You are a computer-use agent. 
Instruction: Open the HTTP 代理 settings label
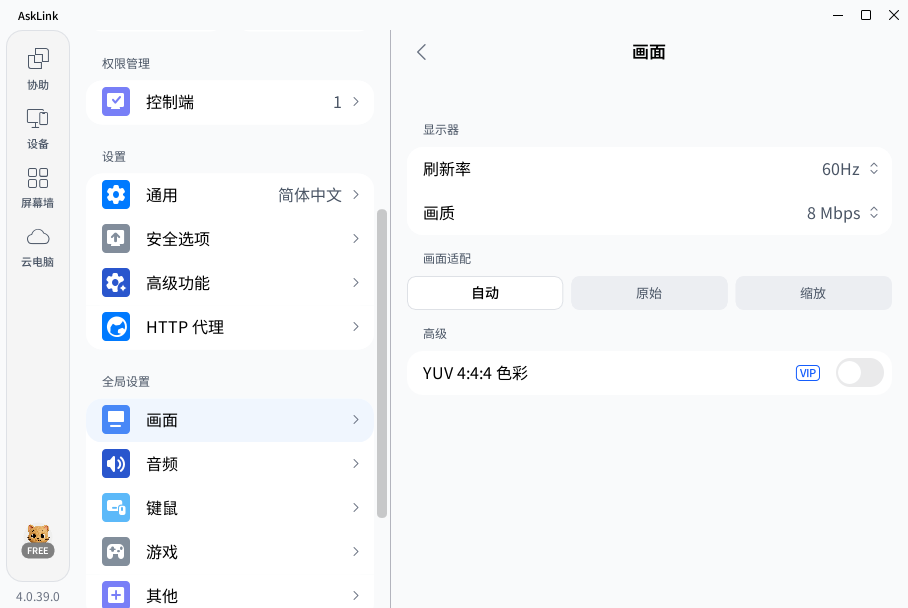tap(185, 327)
